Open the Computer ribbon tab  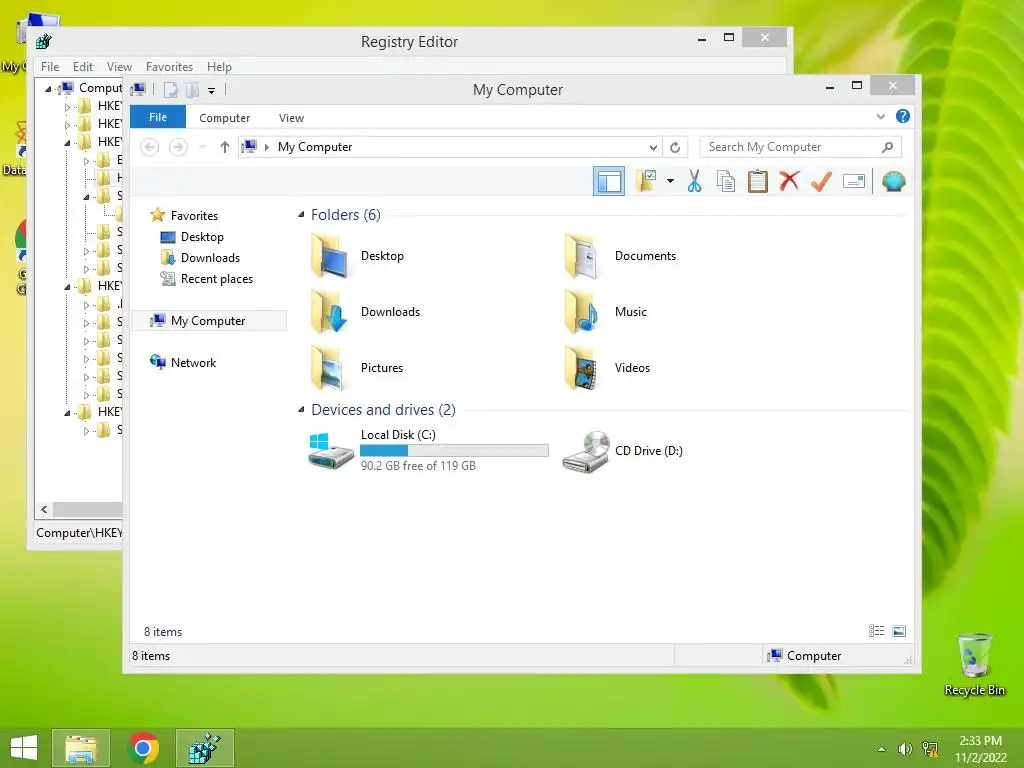coord(225,118)
